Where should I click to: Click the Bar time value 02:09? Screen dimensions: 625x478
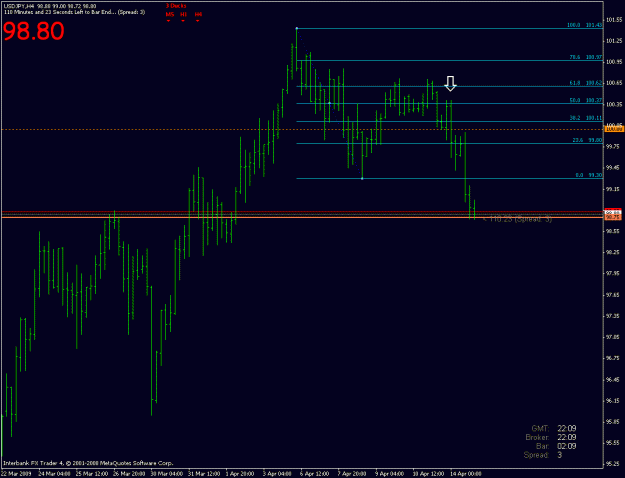566,446
